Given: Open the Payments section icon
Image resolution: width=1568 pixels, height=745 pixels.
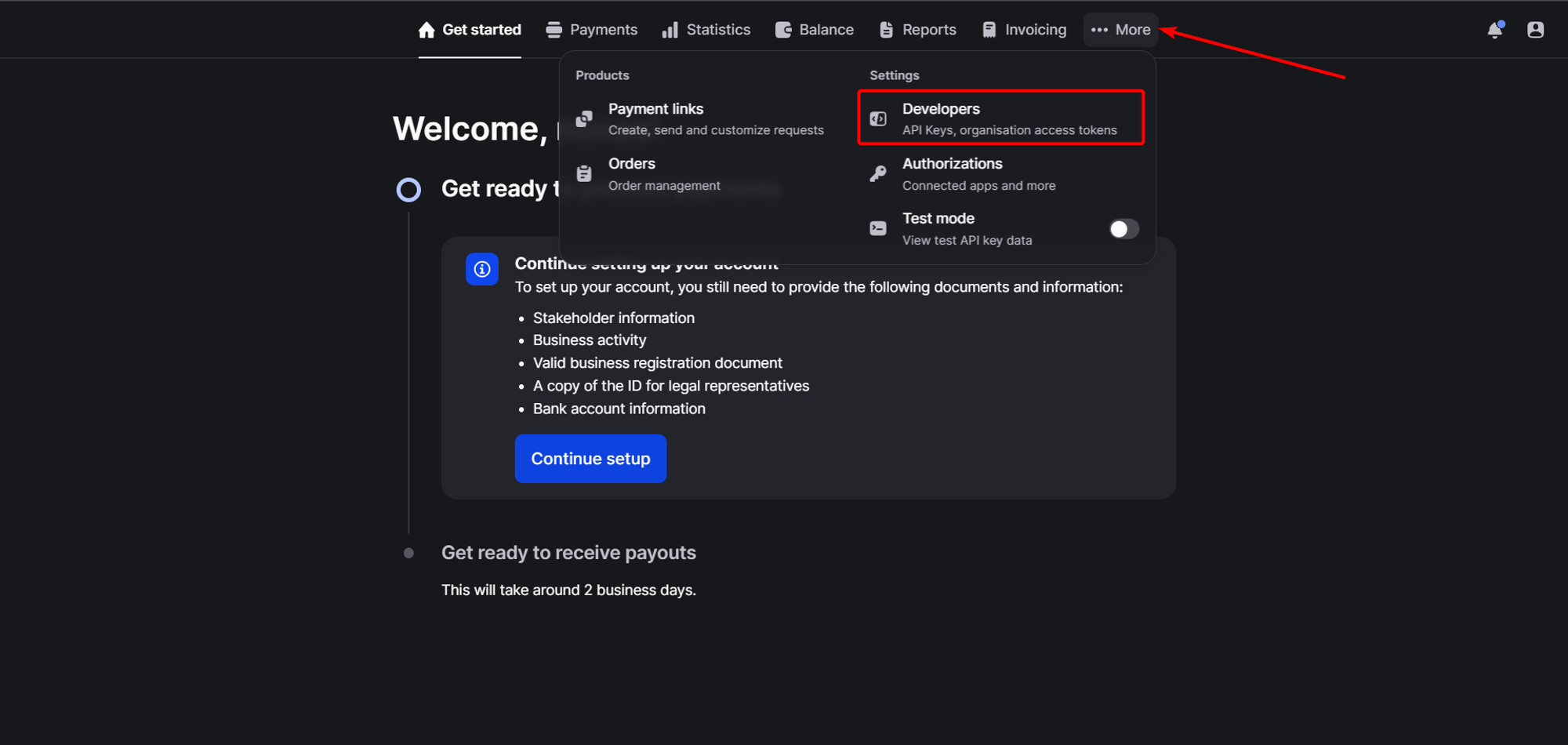Looking at the screenshot, I should coord(554,29).
